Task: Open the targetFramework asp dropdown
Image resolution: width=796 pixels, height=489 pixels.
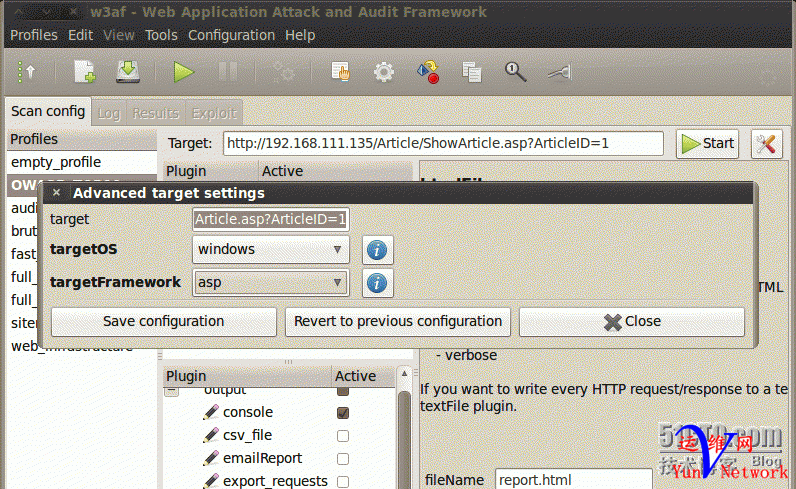Action: (x=271, y=282)
